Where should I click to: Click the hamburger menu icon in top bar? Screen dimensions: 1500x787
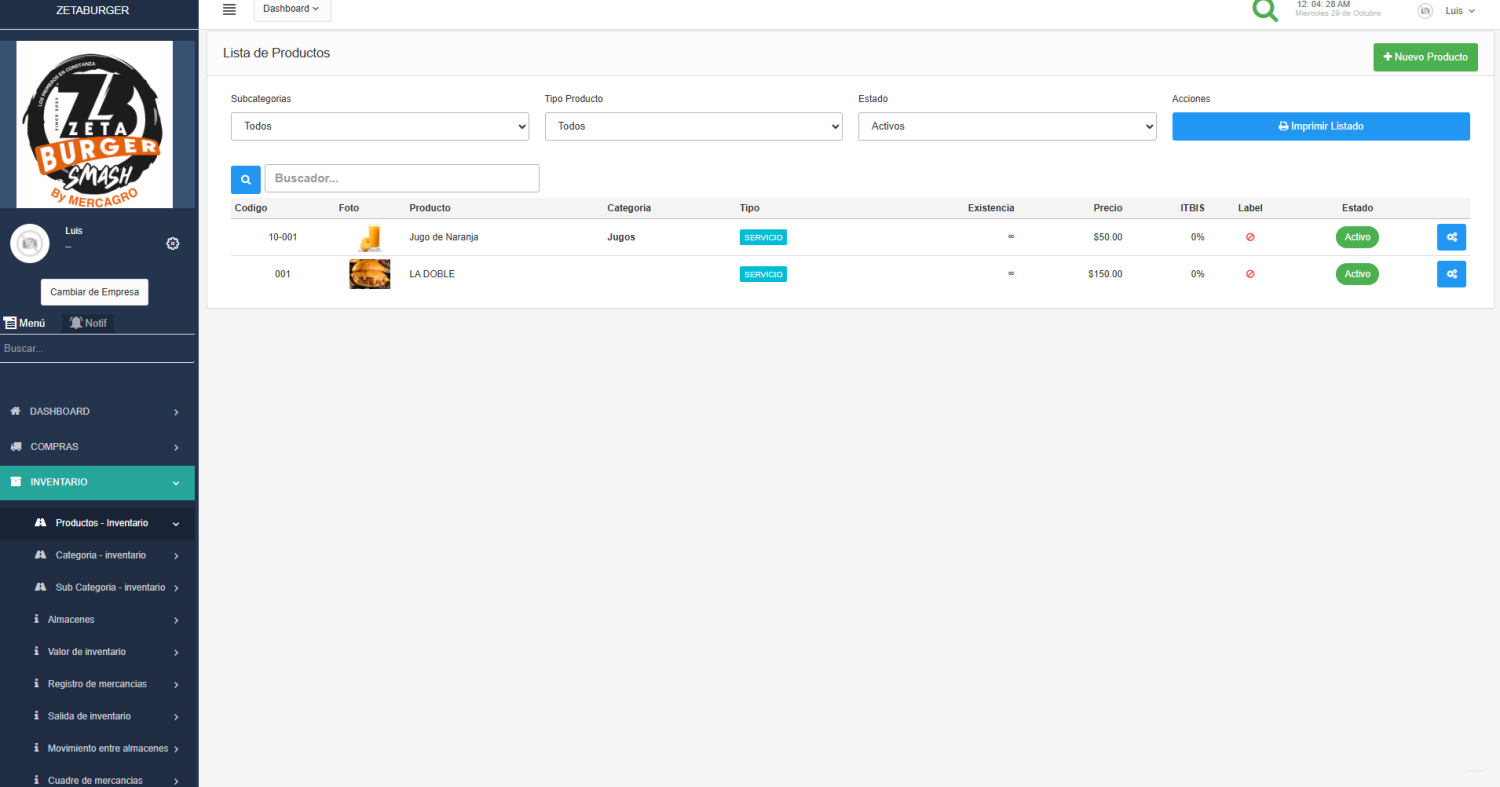pos(229,10)
